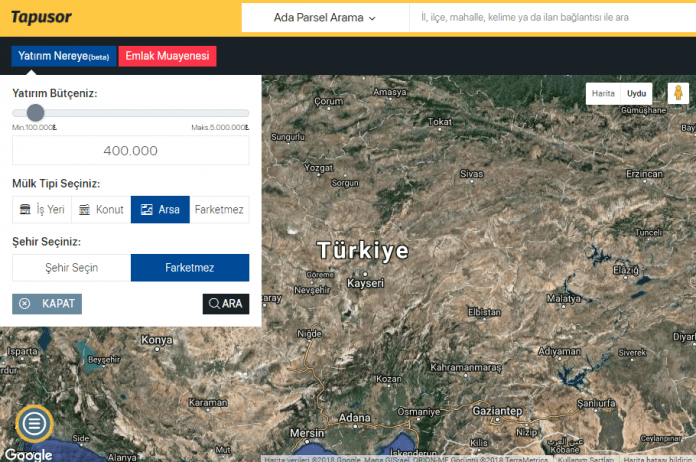Click the Sungurlu town label
Viewport: 696px width, 462px height.
tap(288, 137)
